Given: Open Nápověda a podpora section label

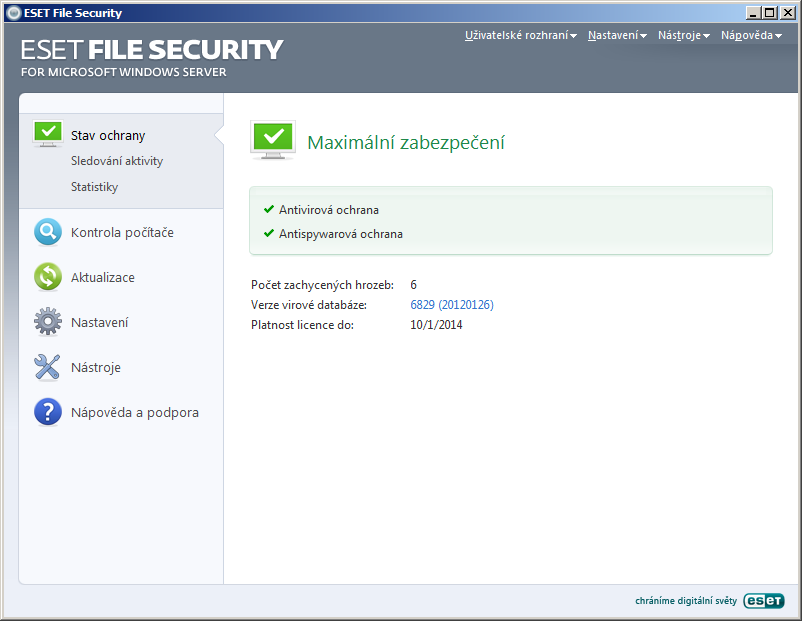Looking at the screenshot, I should [135, 412].
